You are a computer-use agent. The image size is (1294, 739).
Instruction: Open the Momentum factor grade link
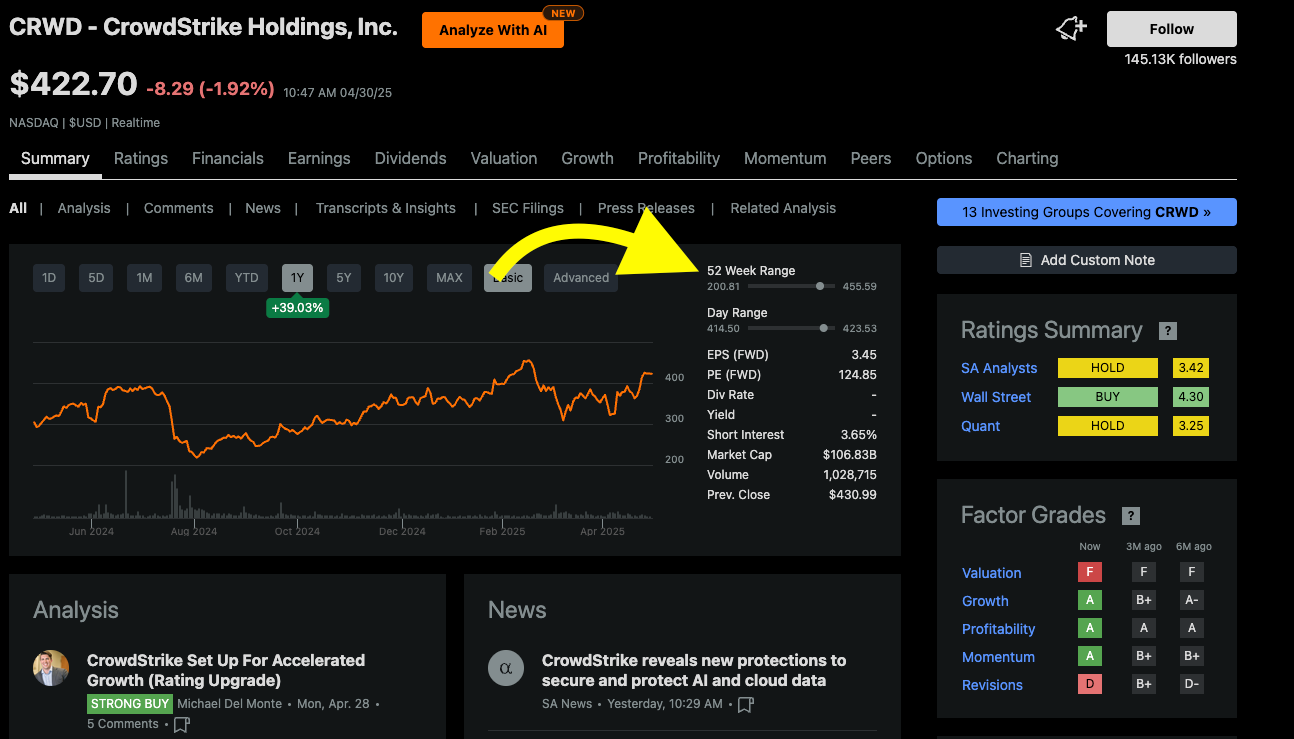(998, 657)
